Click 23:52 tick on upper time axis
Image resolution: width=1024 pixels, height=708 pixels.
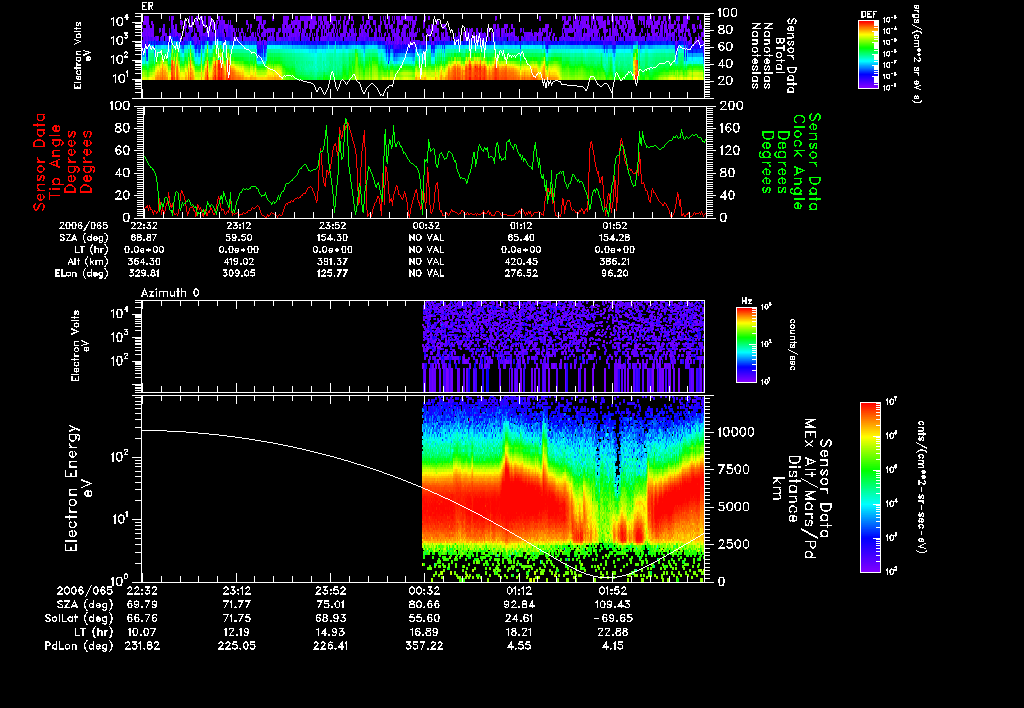330,226
